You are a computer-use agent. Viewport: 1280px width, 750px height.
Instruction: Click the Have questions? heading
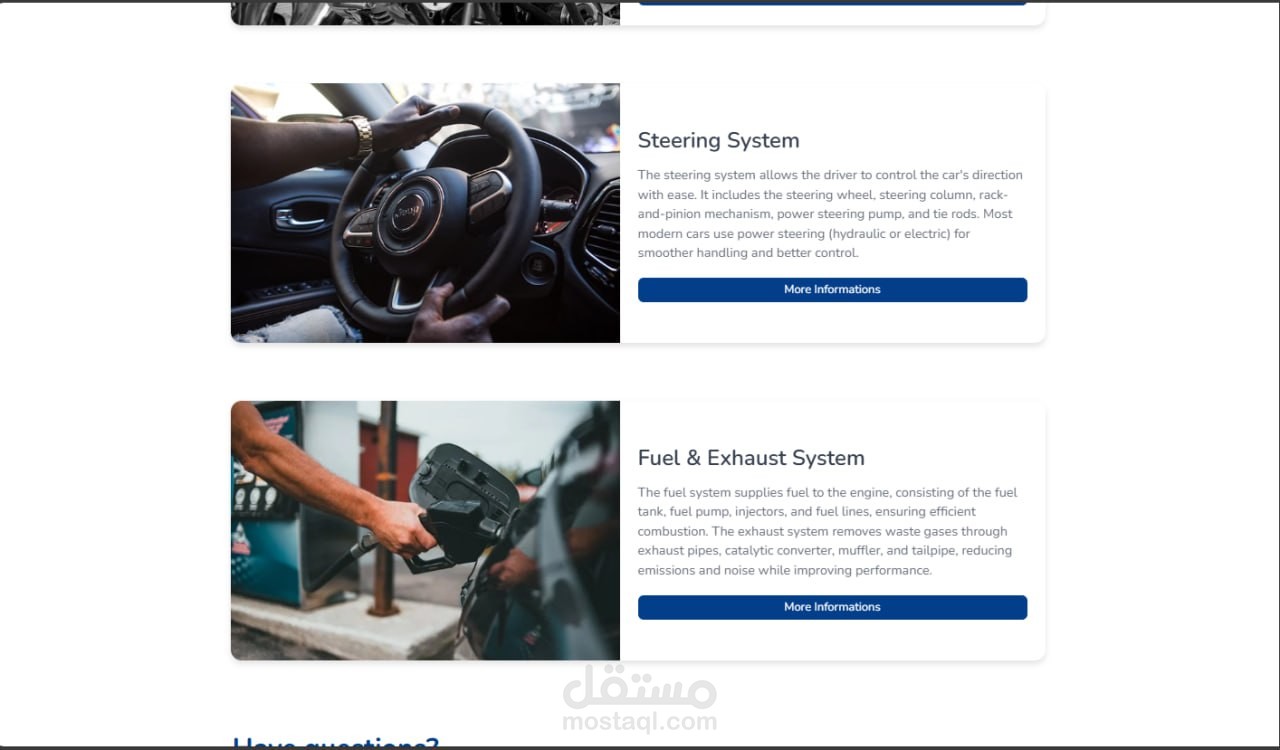tap(336, 743)
